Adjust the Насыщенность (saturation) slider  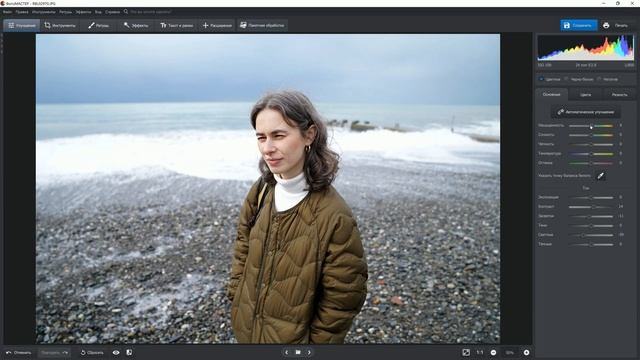click(x=591, y=126)
